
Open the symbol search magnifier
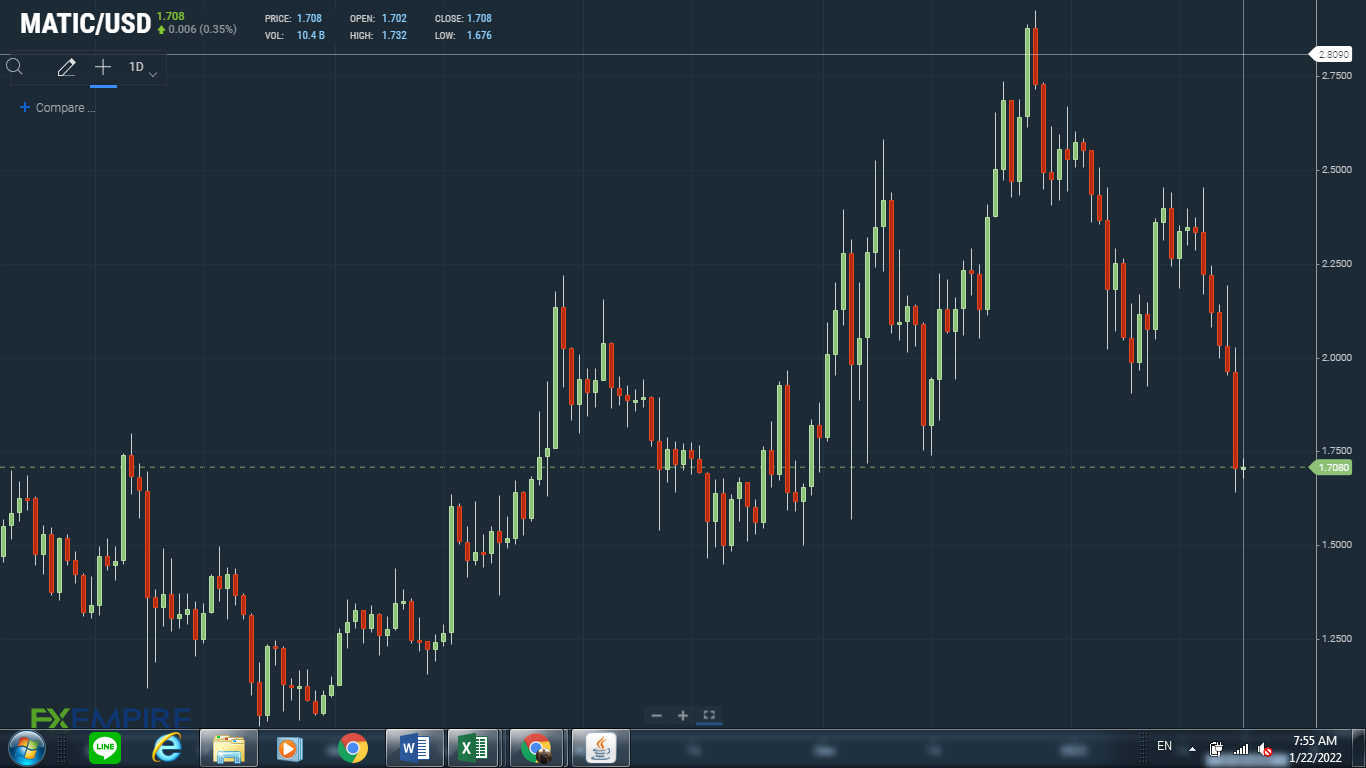click(14, 67)
